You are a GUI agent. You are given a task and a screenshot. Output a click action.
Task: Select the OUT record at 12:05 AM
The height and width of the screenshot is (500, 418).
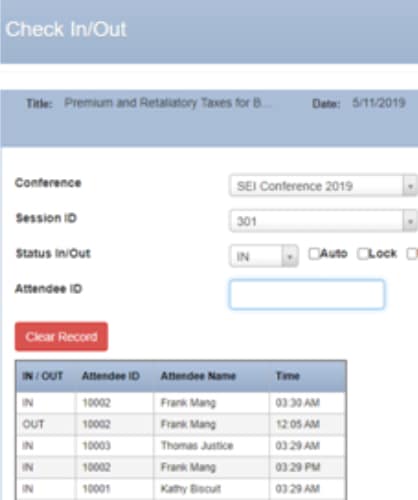tap(181, 424)
